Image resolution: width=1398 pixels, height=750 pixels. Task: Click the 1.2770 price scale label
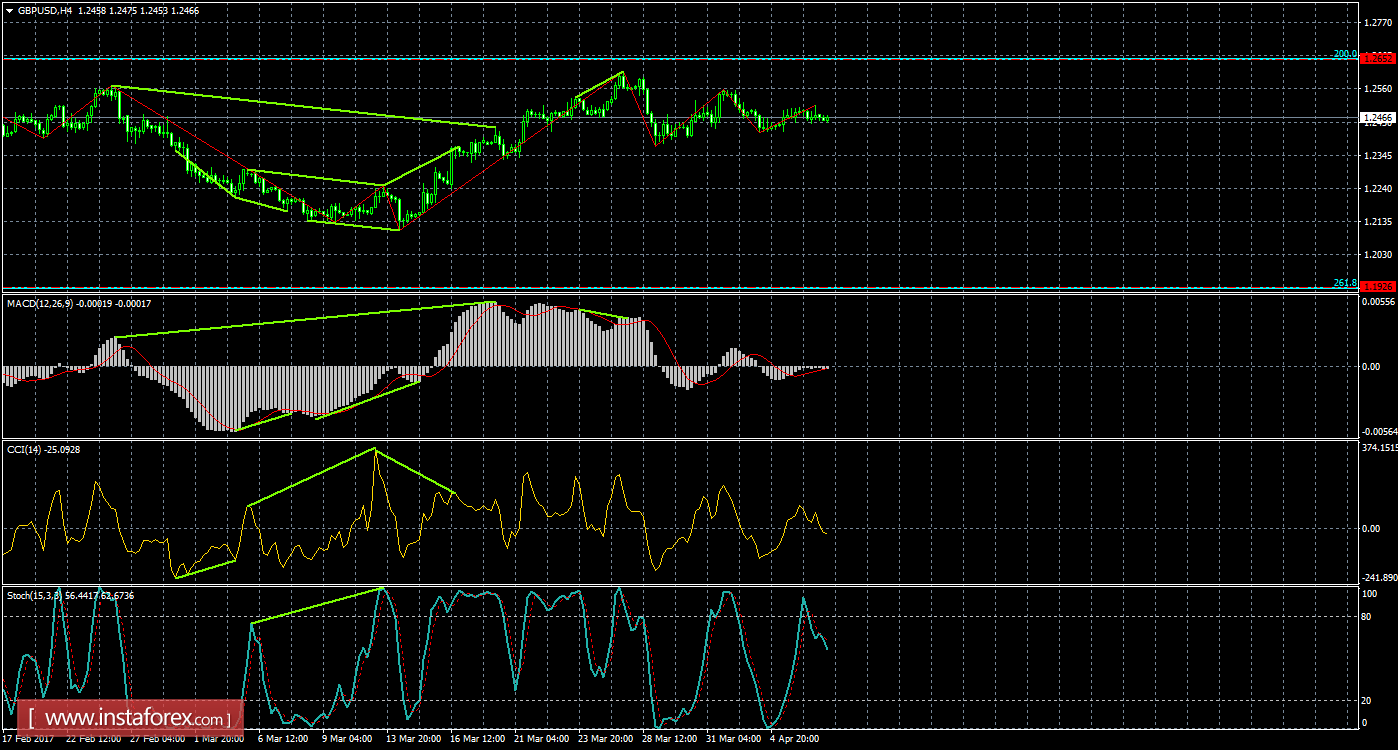click(x=1376, y=21)
